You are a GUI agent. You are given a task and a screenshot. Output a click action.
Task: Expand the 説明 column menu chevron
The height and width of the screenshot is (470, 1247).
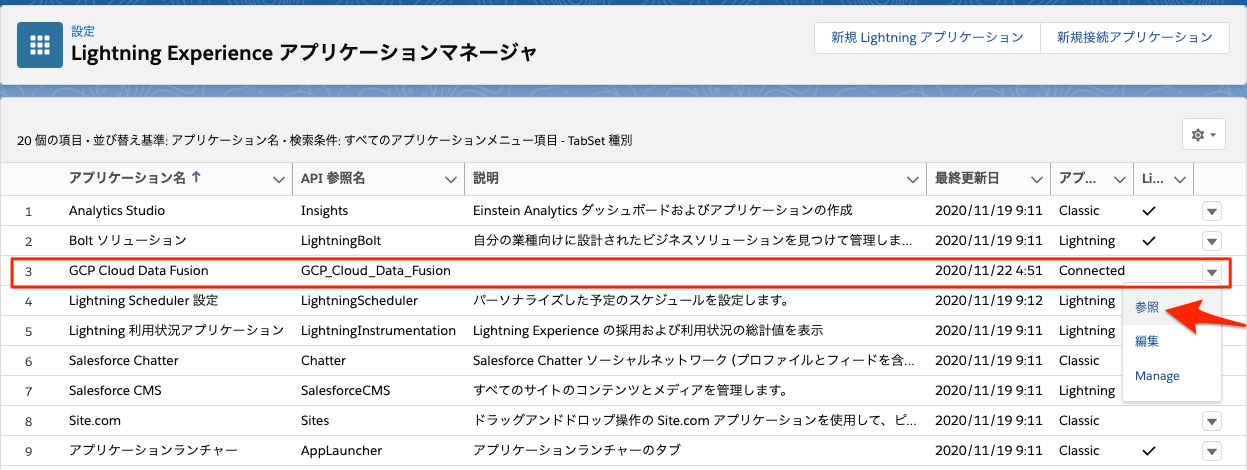point(912,179)
